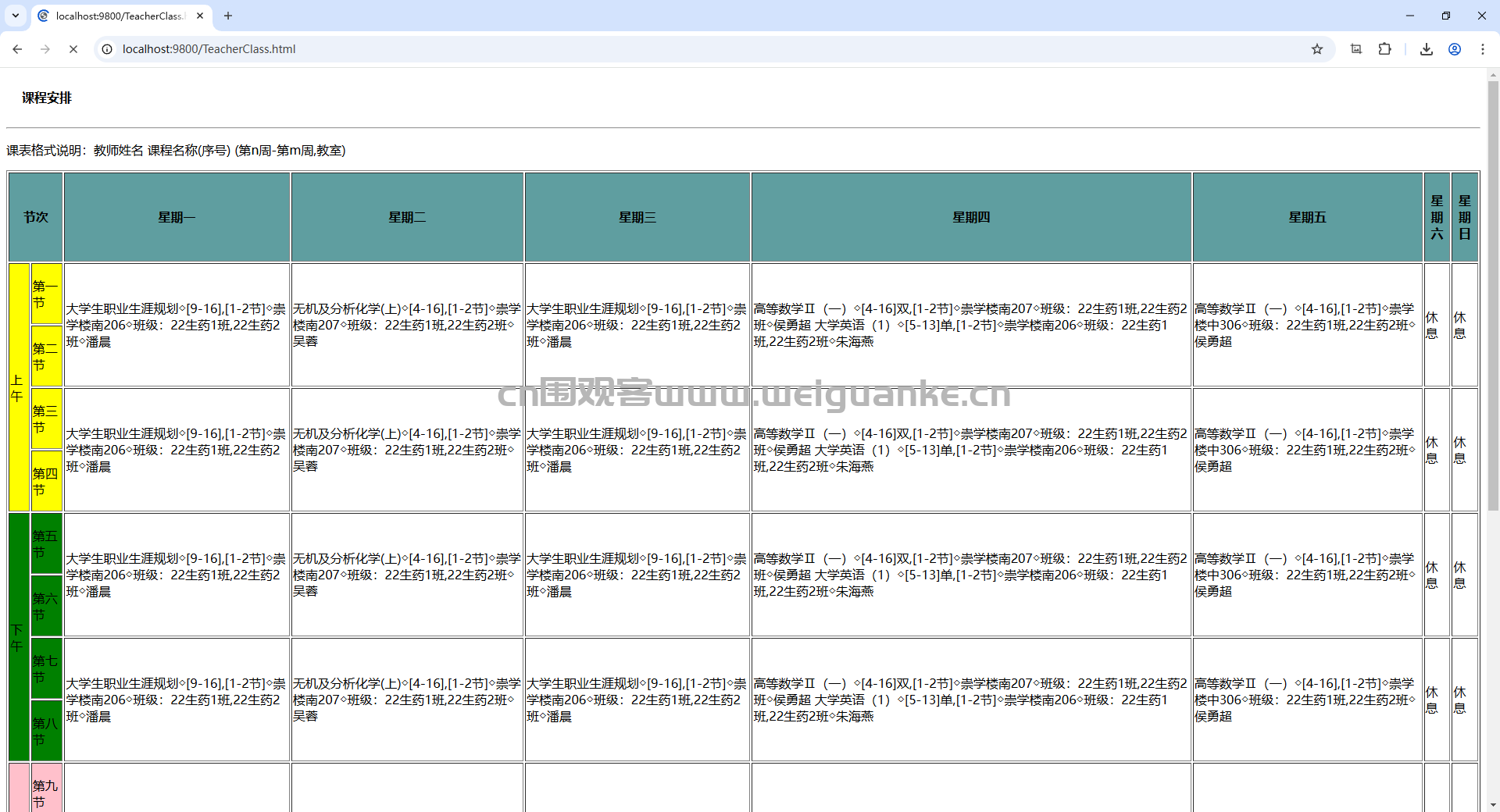Go back to the previous page
The width and height of the screenshot is (1500, 812).
click(17, 49)
